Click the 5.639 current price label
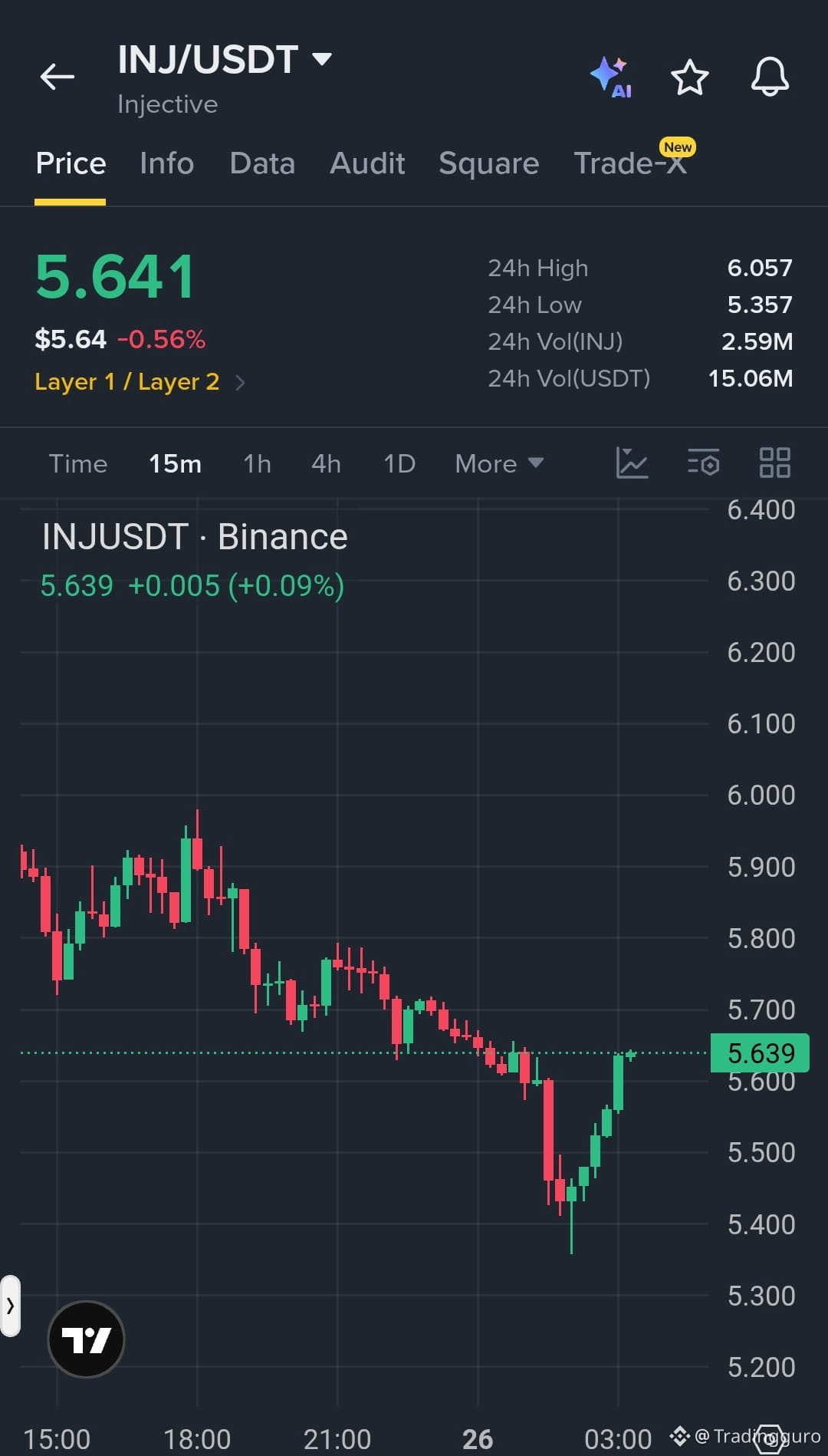 [x=760, y=1053]
